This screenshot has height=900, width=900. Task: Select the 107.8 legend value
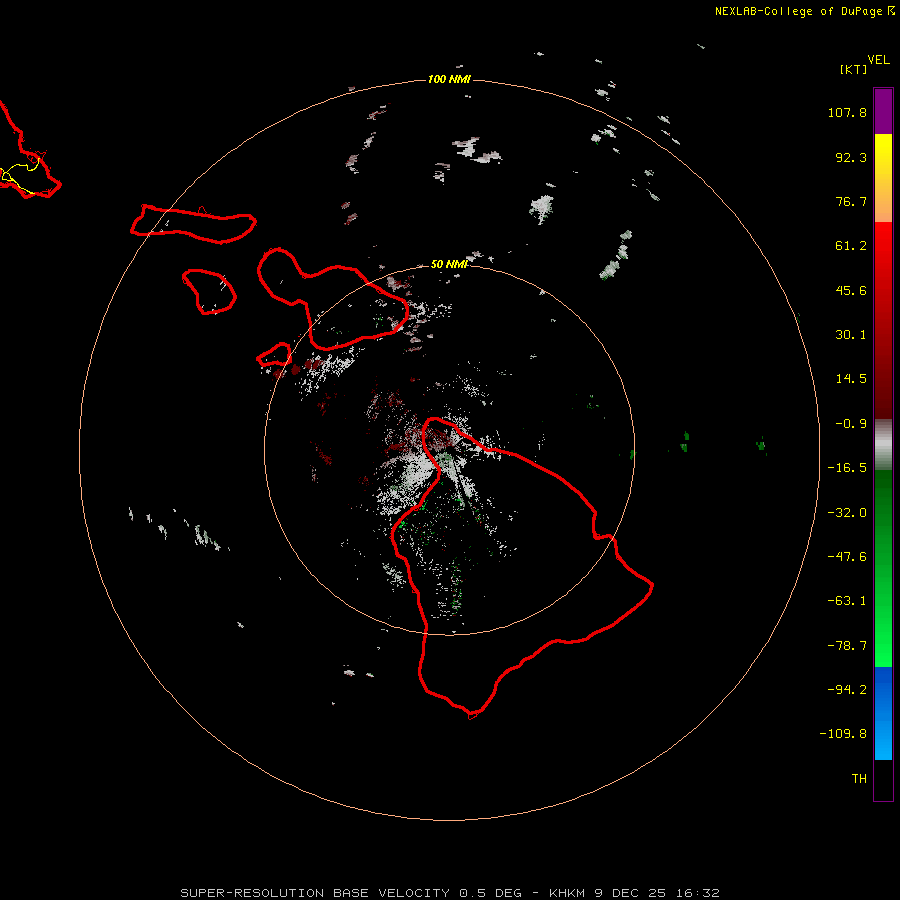847,112
